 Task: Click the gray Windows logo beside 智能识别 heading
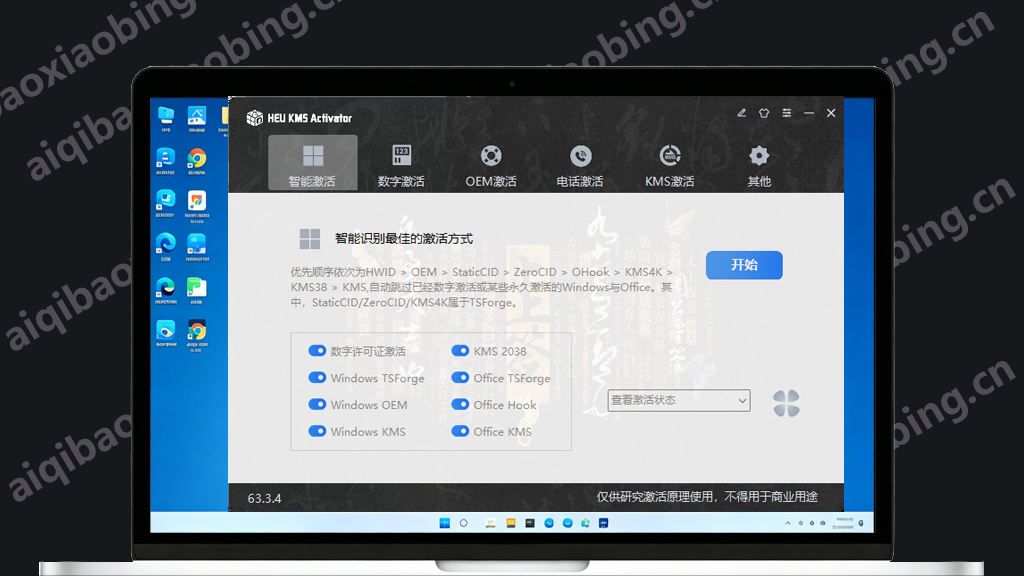point(310,238)
